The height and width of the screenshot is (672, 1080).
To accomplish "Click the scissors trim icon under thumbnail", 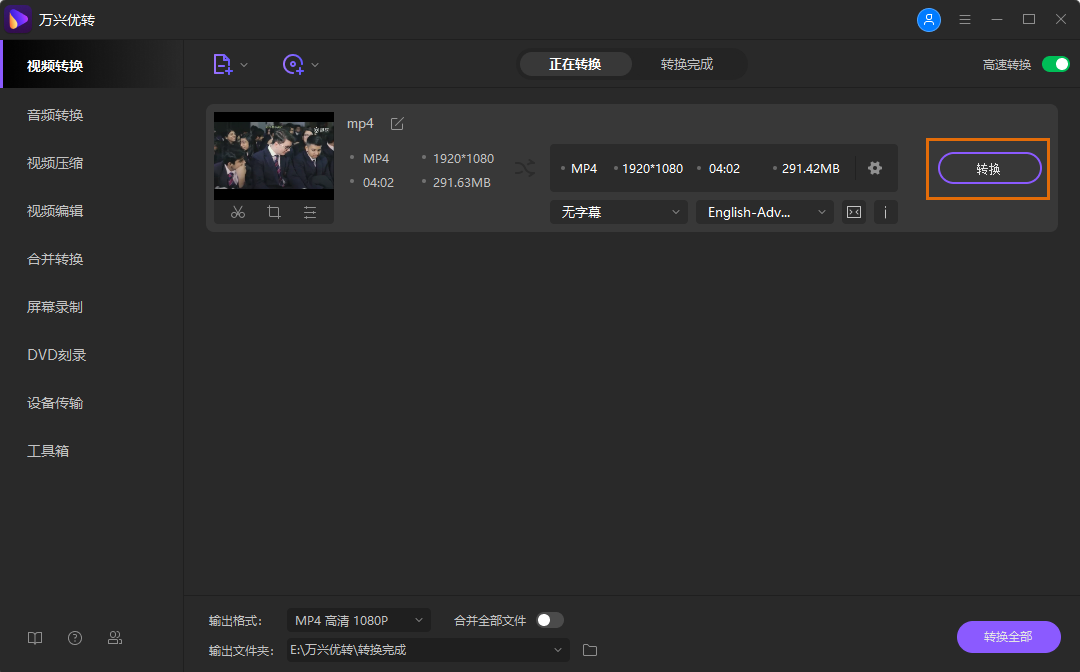I will point(238,212).
